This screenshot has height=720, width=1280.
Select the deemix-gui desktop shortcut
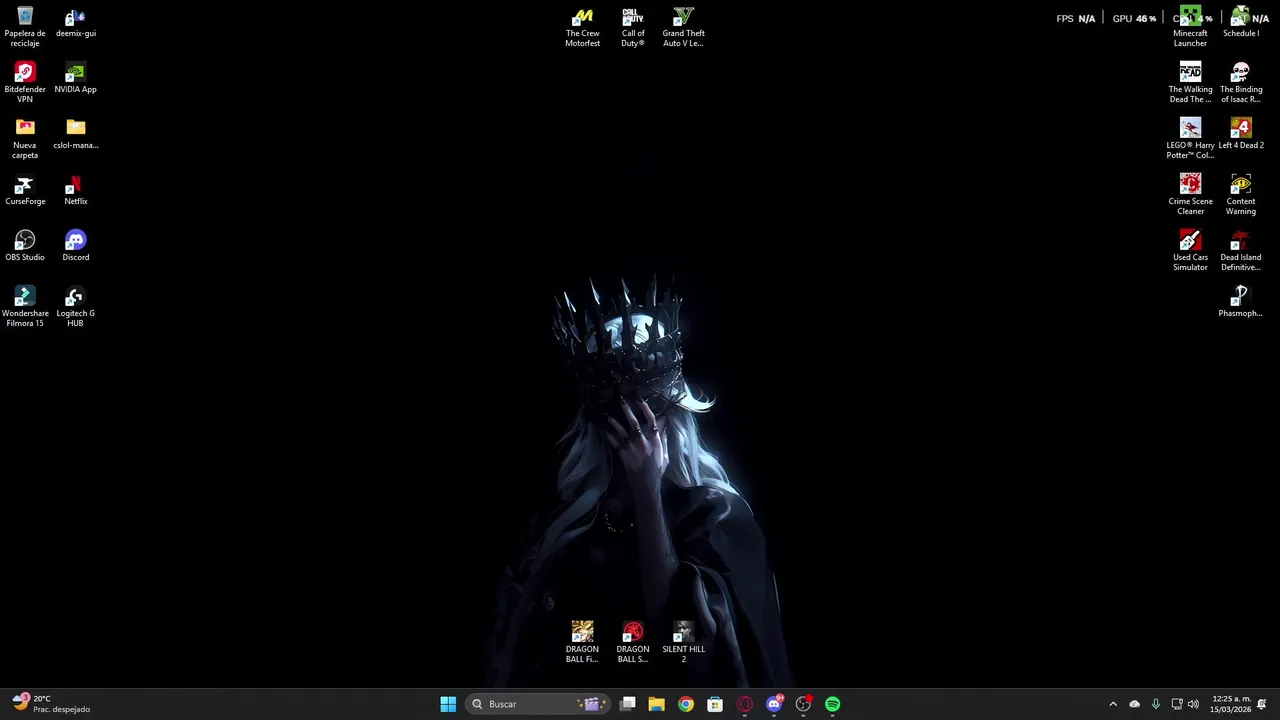(76, 23)
